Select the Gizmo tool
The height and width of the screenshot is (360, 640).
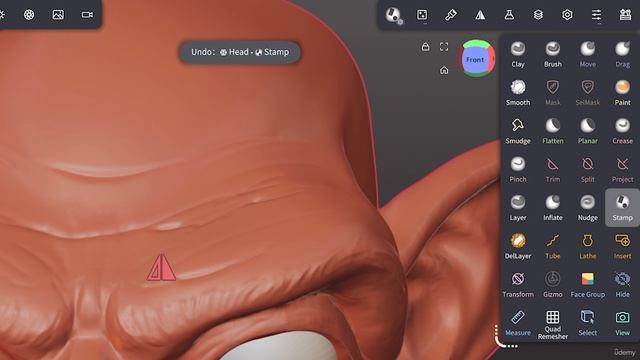553,284
